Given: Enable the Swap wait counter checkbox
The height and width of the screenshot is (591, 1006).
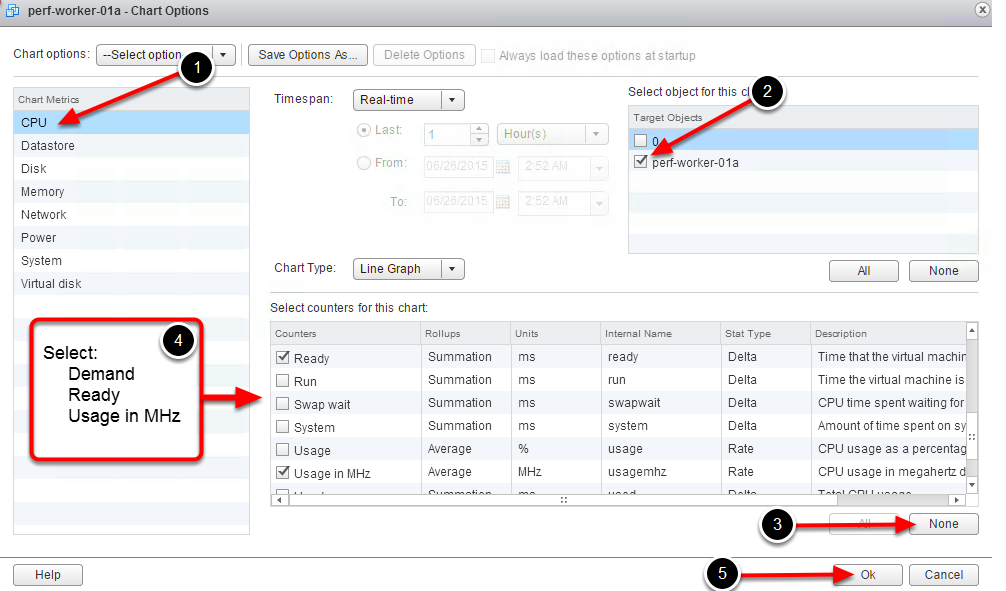Looking at the screenshot, I should [x=283, y=404].
